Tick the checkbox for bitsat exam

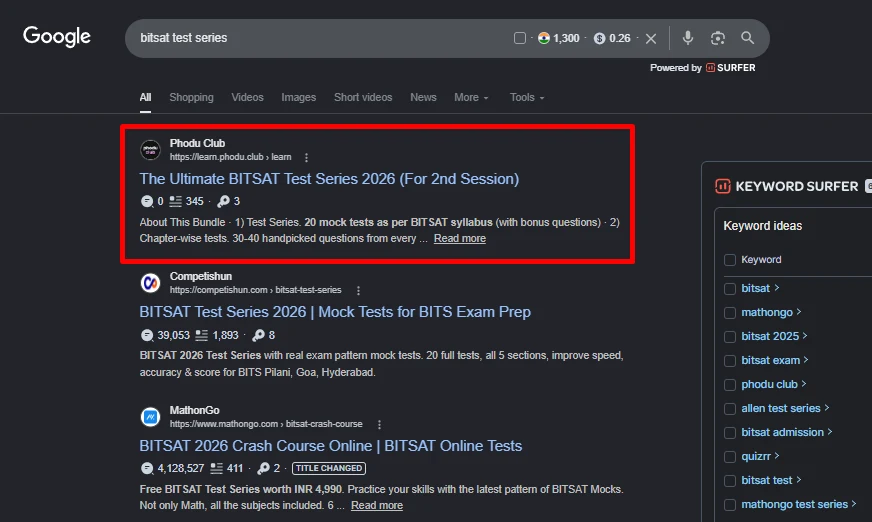(730, 361)
